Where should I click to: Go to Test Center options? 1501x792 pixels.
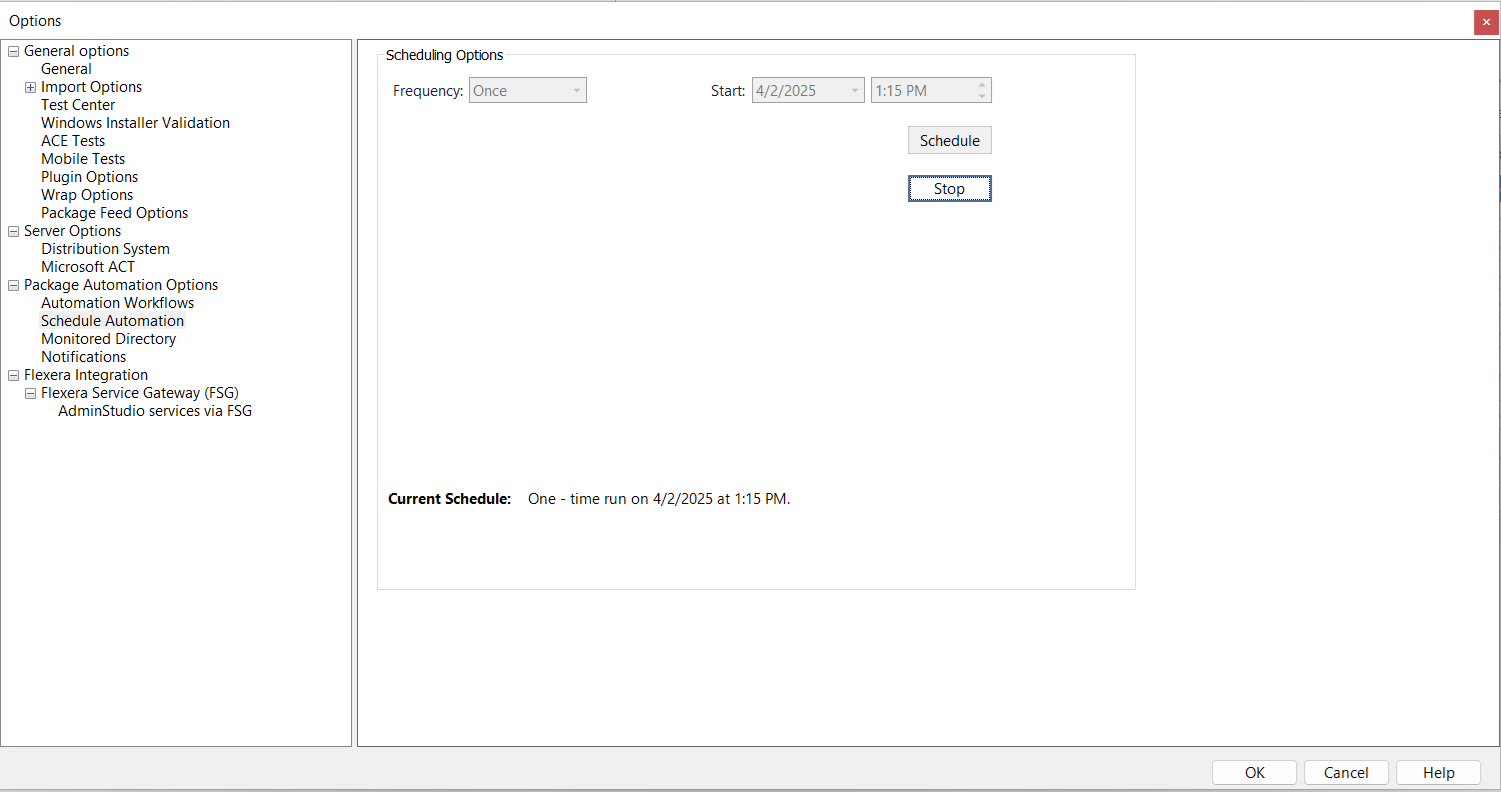(x=78, y=105)
